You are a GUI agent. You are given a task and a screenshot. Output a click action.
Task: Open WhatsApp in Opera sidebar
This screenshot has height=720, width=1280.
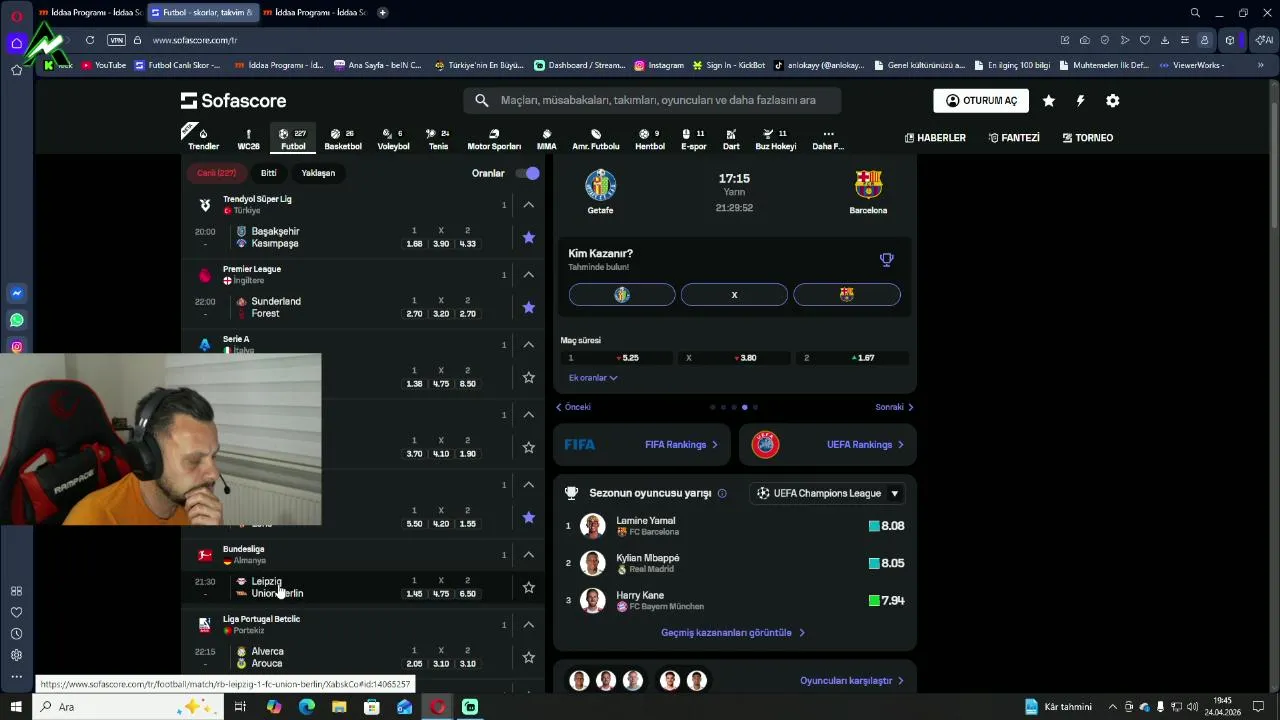click(x=16, y=320)
